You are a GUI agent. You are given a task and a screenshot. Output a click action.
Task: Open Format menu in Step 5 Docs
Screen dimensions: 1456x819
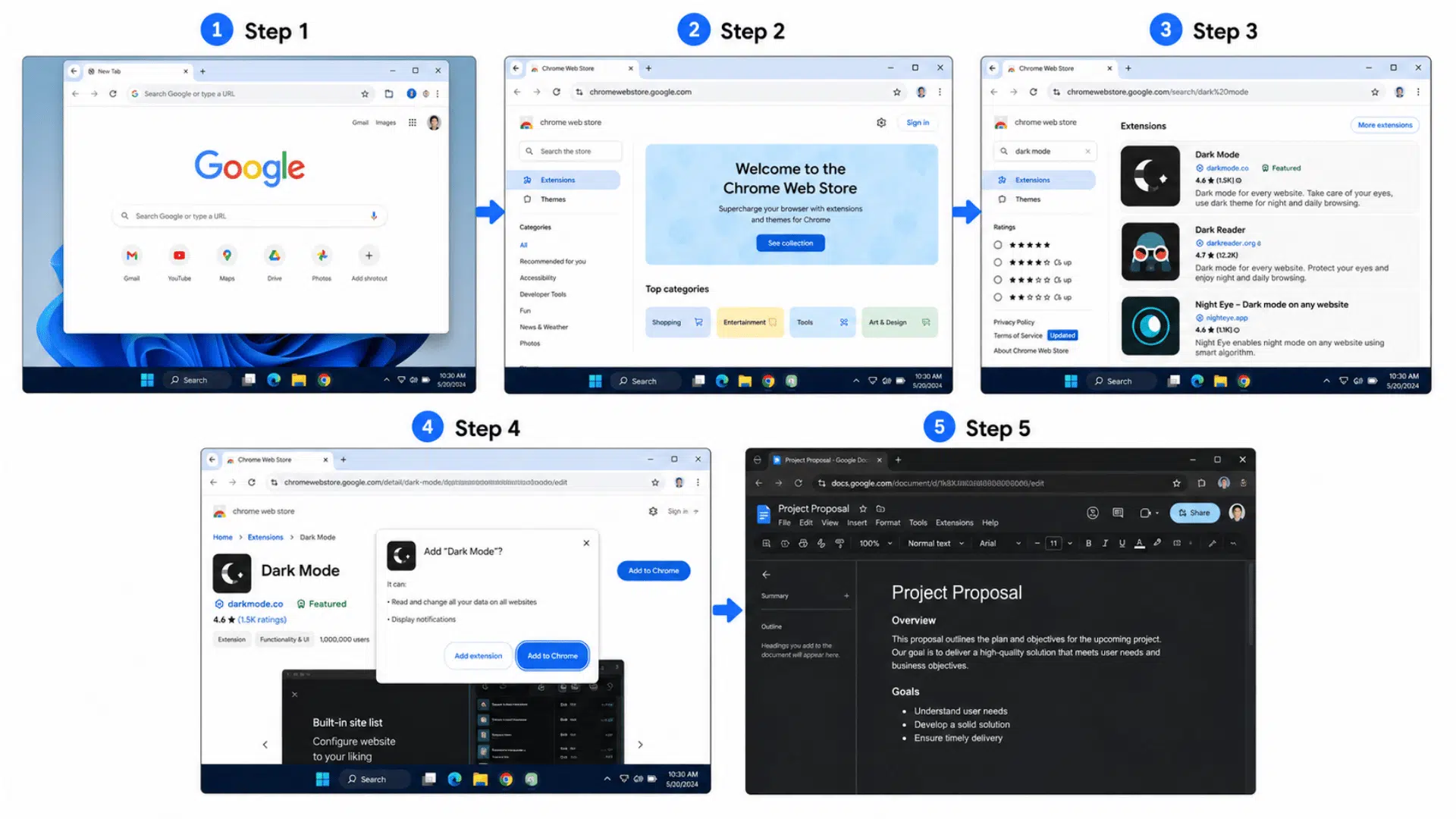click(x=887, y=523)
